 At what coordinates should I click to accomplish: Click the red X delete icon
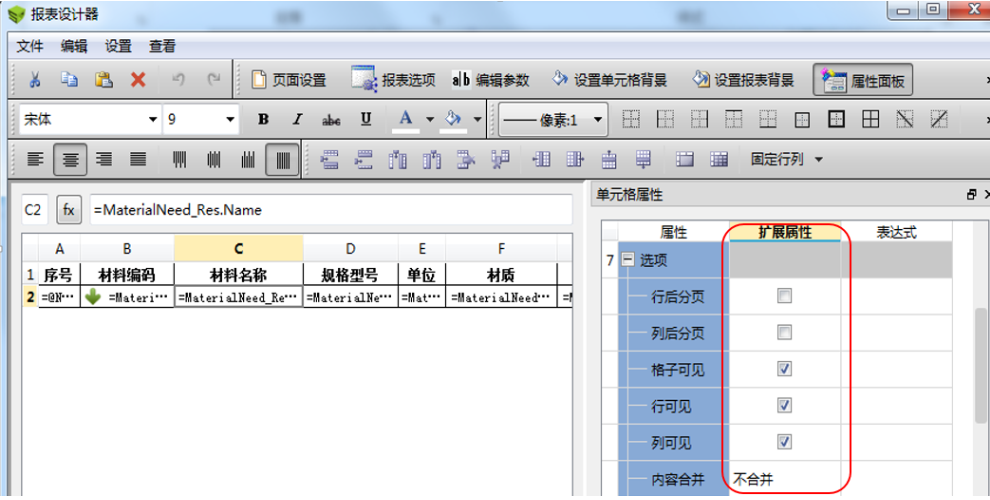pos(138,80)
